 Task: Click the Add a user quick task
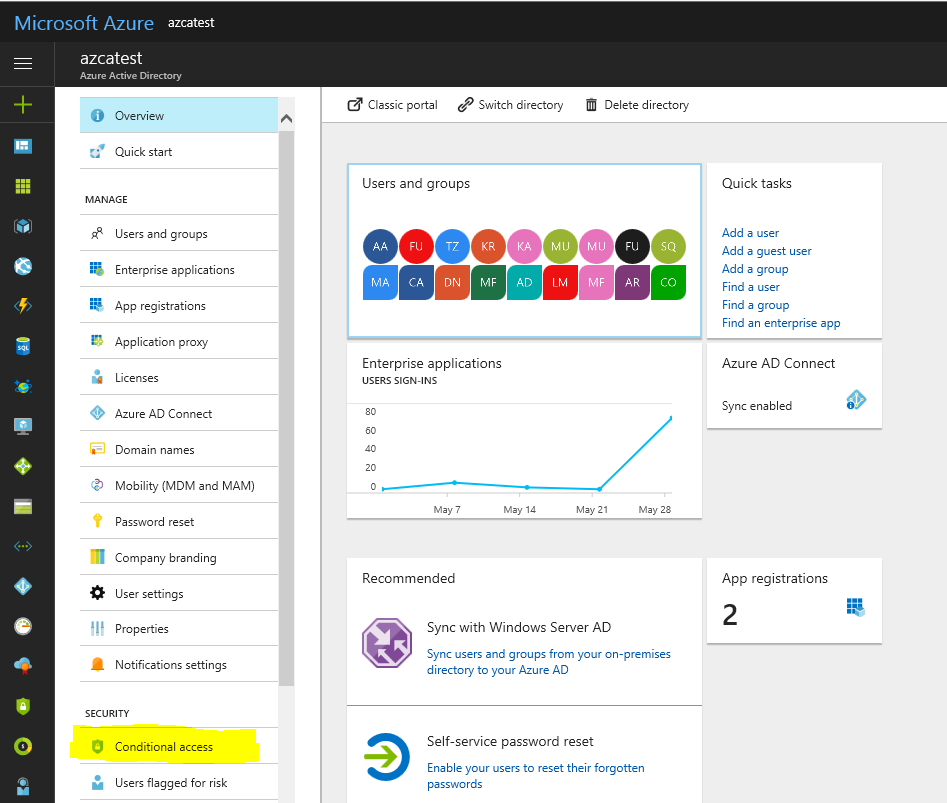[750, 232]
